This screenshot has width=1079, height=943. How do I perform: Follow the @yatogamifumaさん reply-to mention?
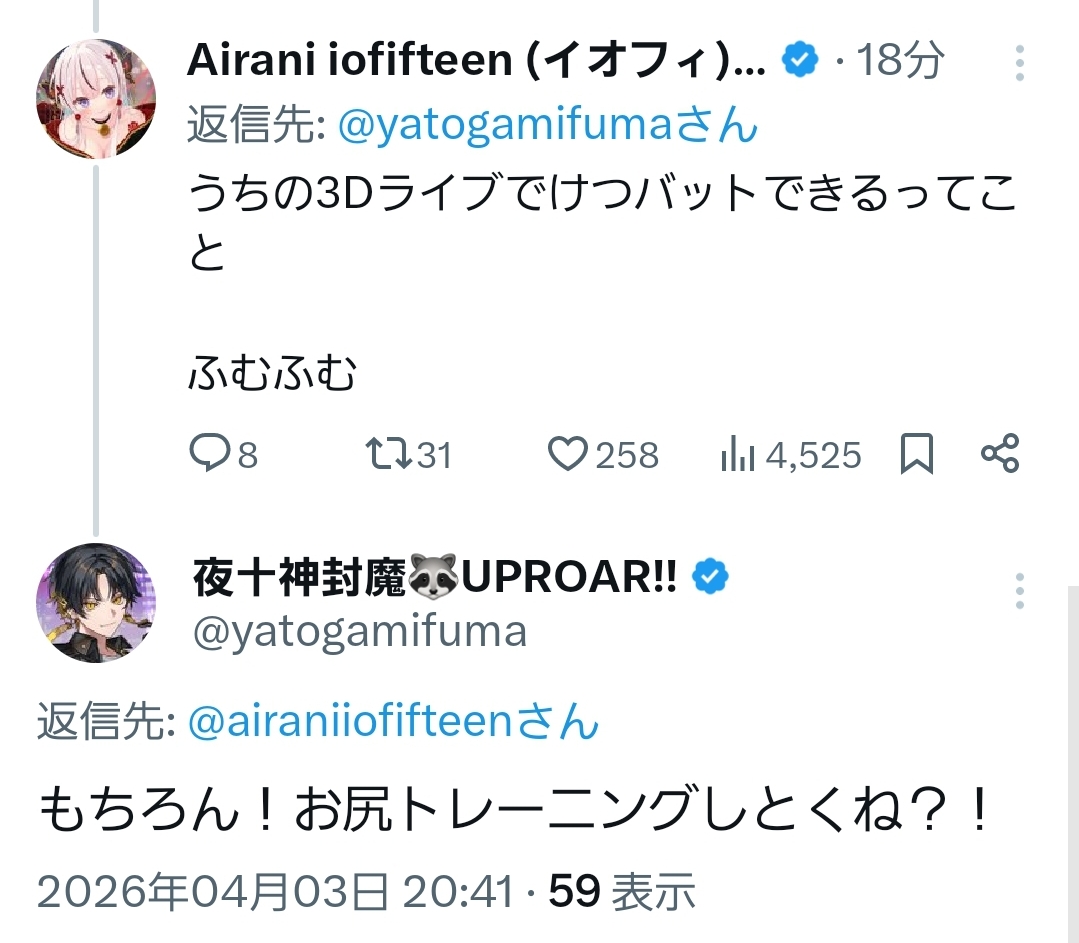coord(548,127)
